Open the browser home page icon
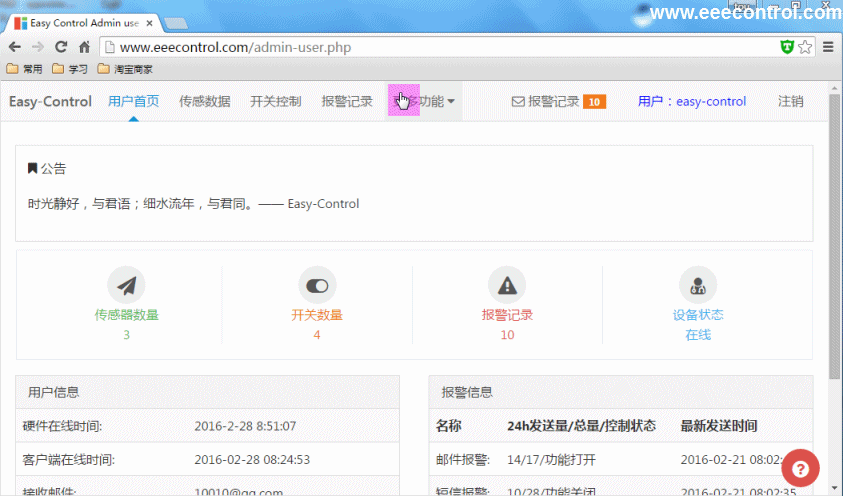This screenshot has width=843, height=496. 84,47
